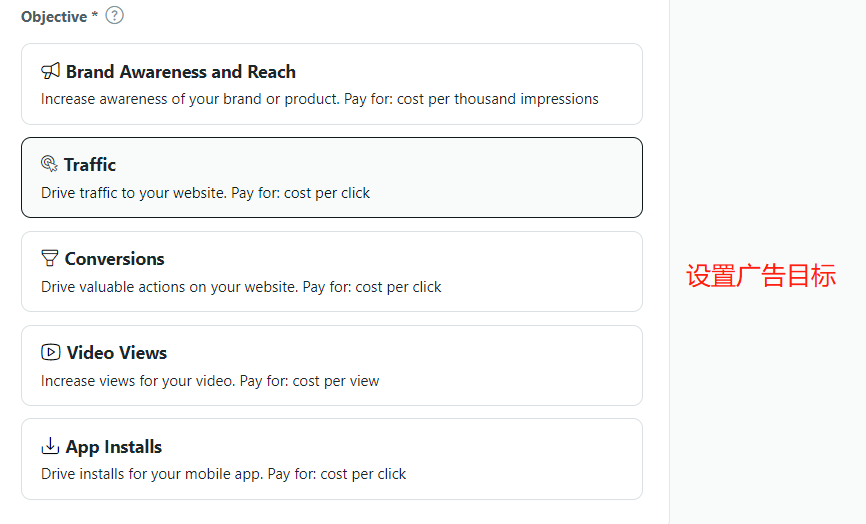Click the Objective help question mark icon
866x524 pixels.
coord(115,15)
